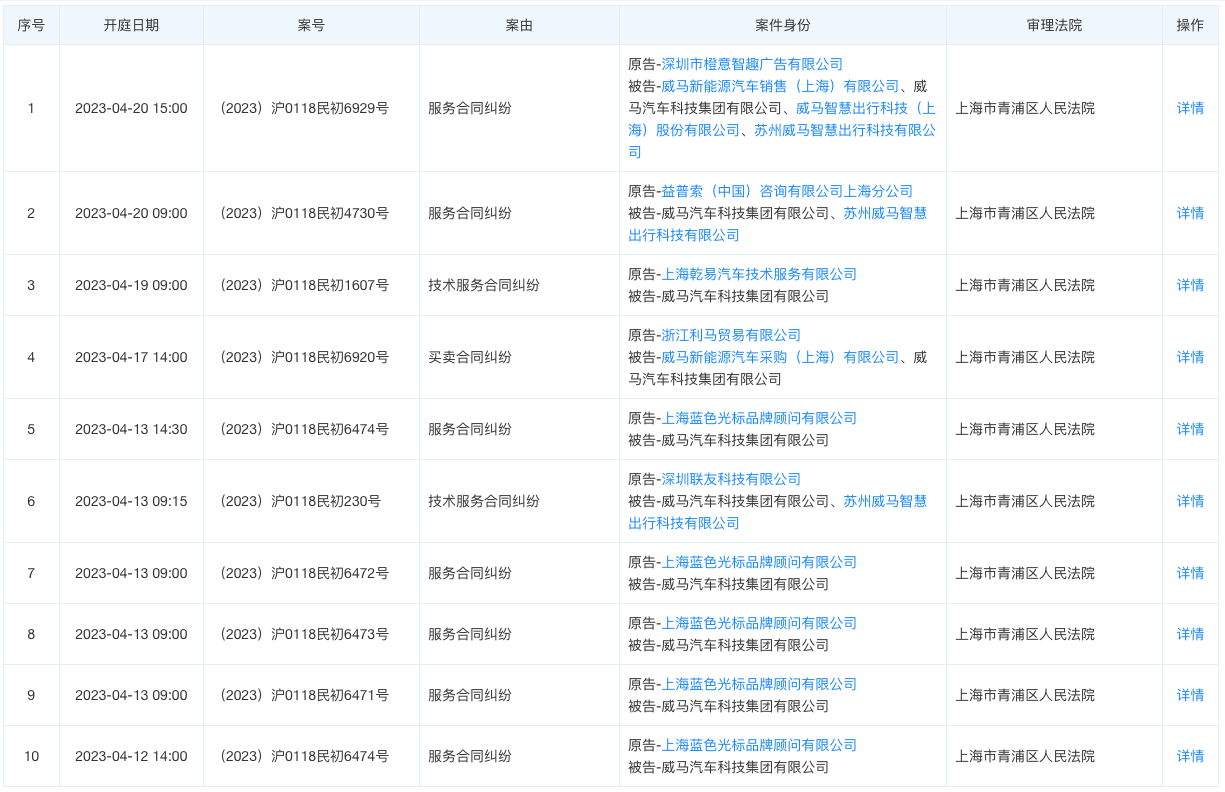Open plaintiff link 浙江利马贸易有限公司

[x=731, y=335]
